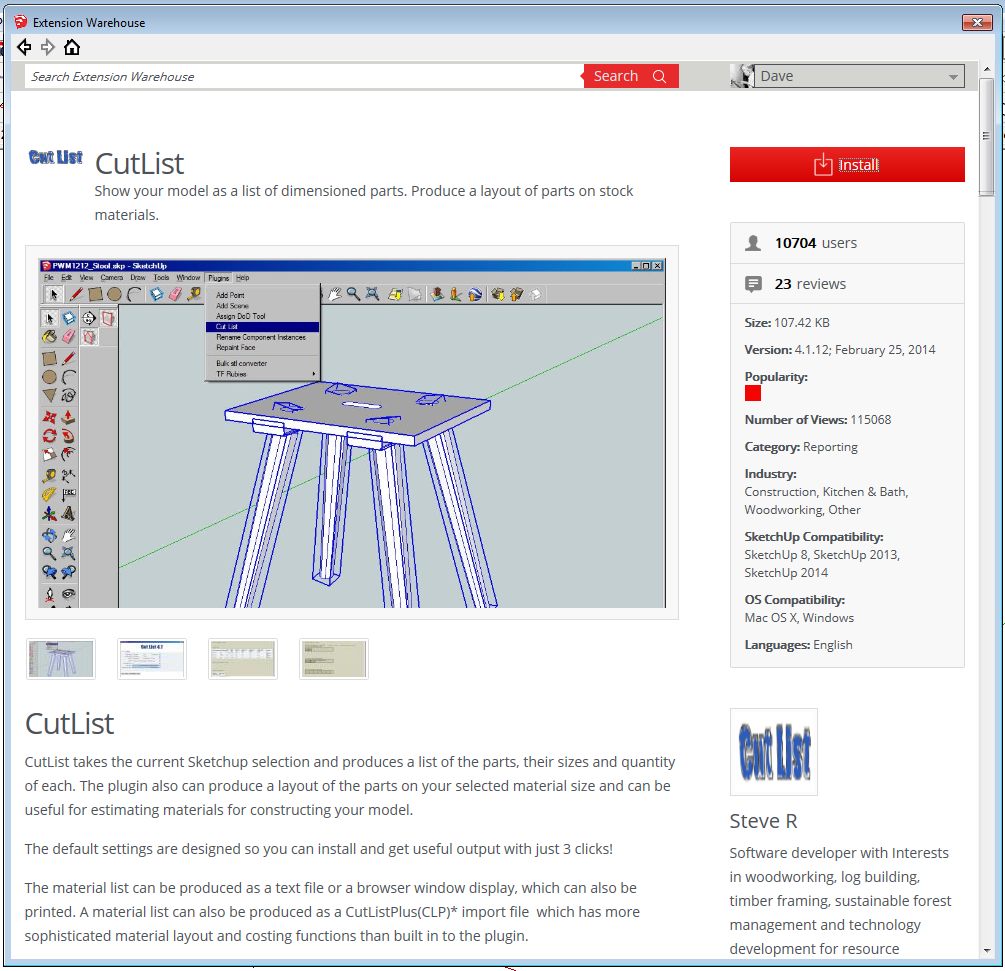The height and width of the screenshot is (971, 1005).
Task: Click the vertical scrollbar down arrow
Action: coord(987,949)
